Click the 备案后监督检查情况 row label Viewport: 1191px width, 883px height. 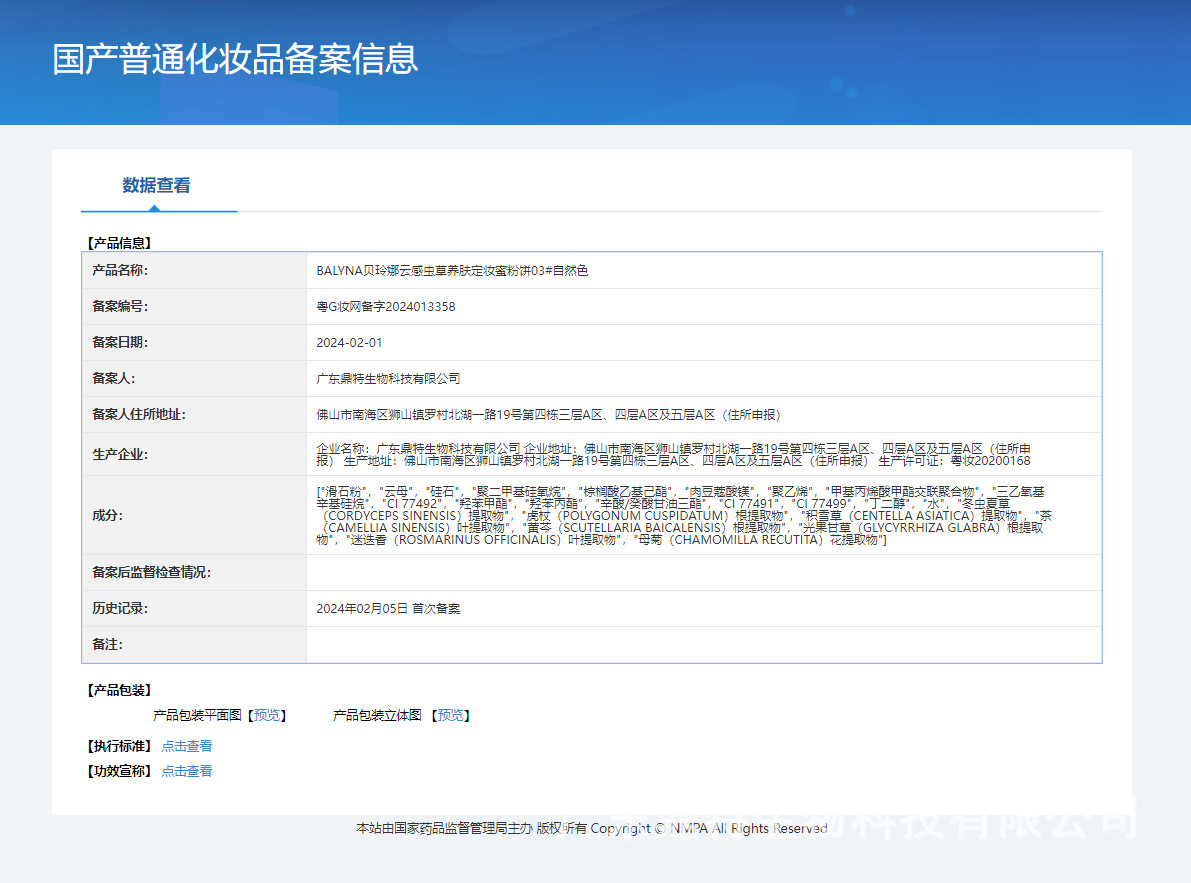tap(150, 571)
